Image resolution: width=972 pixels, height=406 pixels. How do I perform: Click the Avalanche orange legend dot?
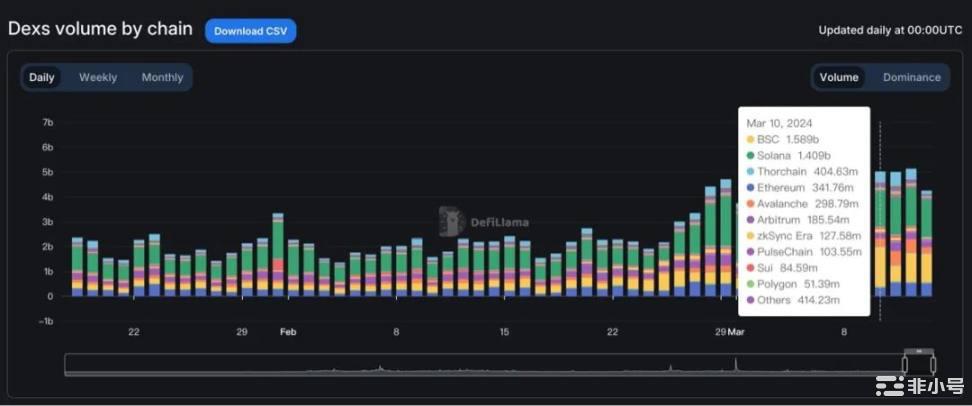(751, 203)
